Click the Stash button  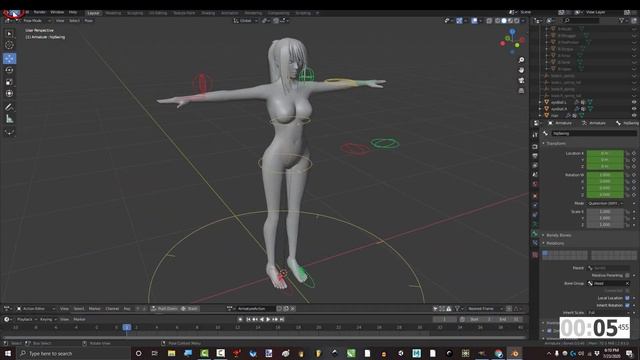(189, 309)
